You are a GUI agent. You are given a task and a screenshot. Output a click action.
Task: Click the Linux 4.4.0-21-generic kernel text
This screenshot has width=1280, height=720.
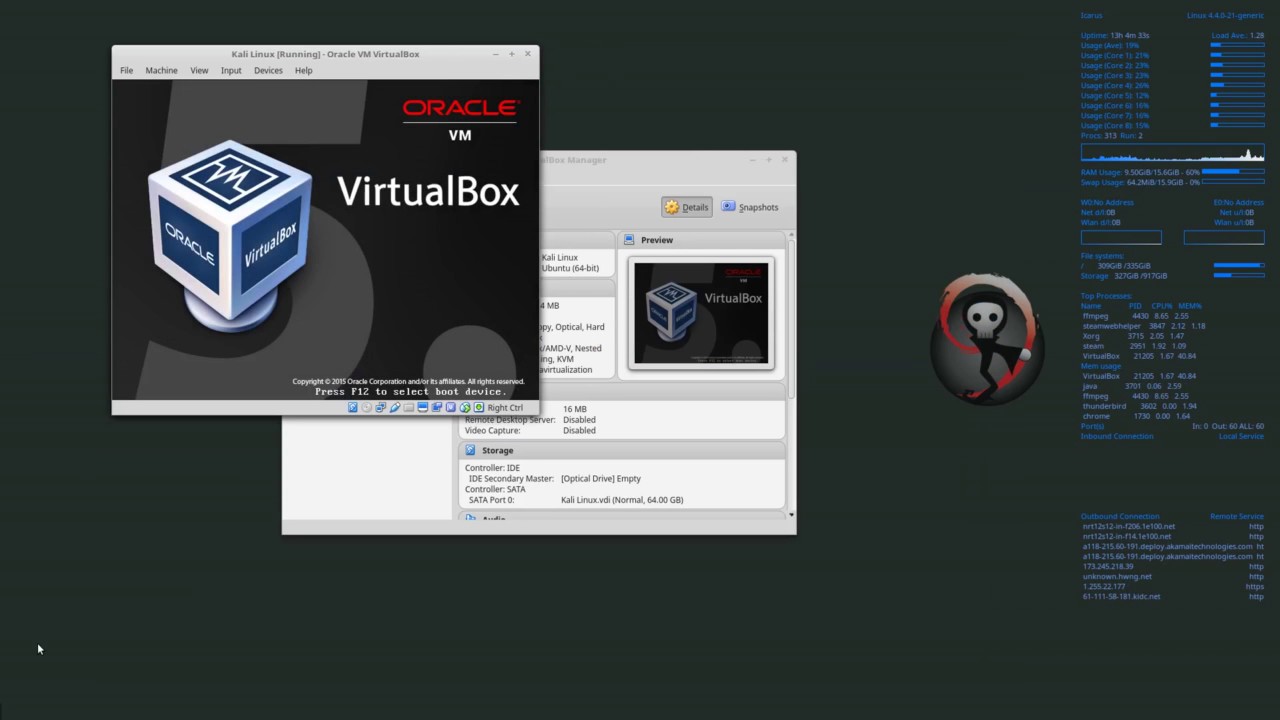point(1225,16)
